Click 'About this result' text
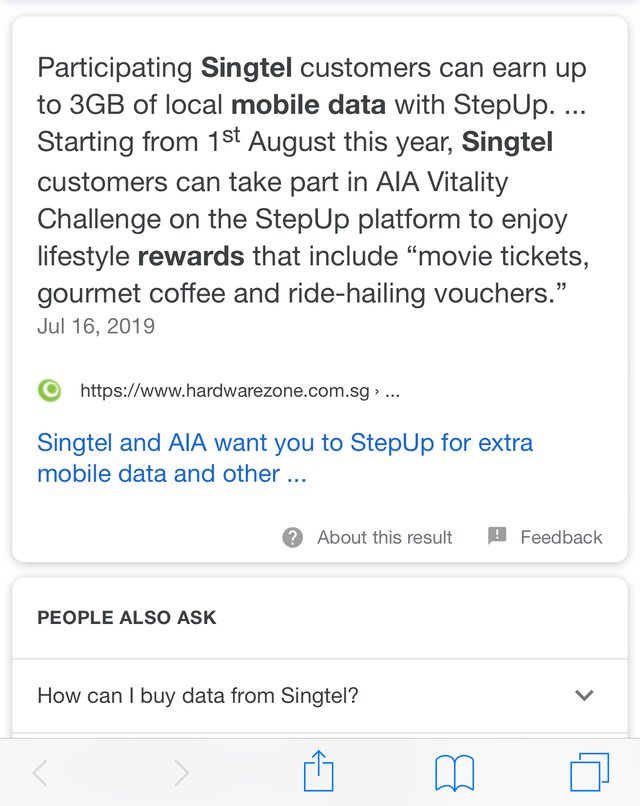 [385, 537]
